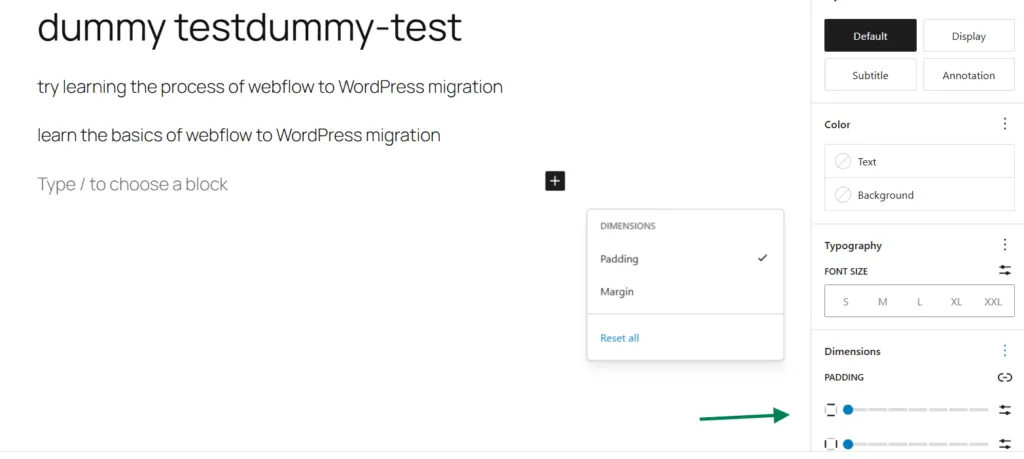Choose font size M

882,302
